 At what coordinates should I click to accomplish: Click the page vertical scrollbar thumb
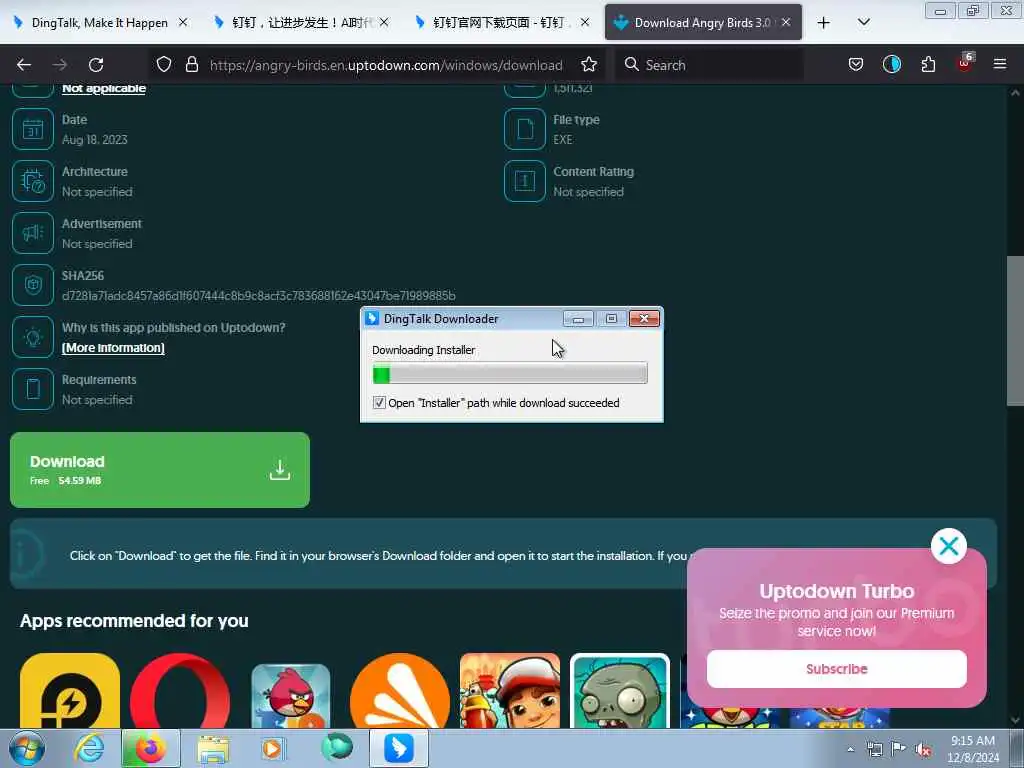pyautogui.click(x=1015, y=330)
